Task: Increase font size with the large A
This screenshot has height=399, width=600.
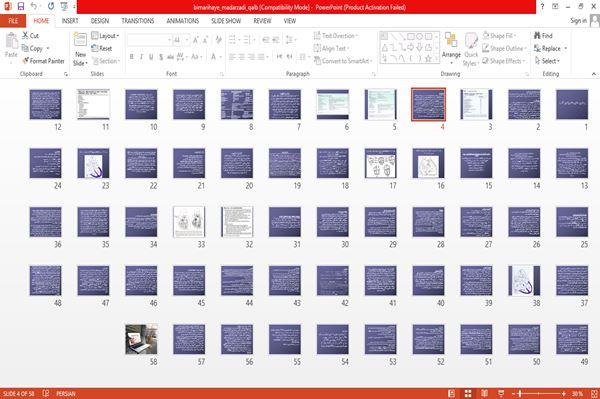Action: (x=196, y=40)
